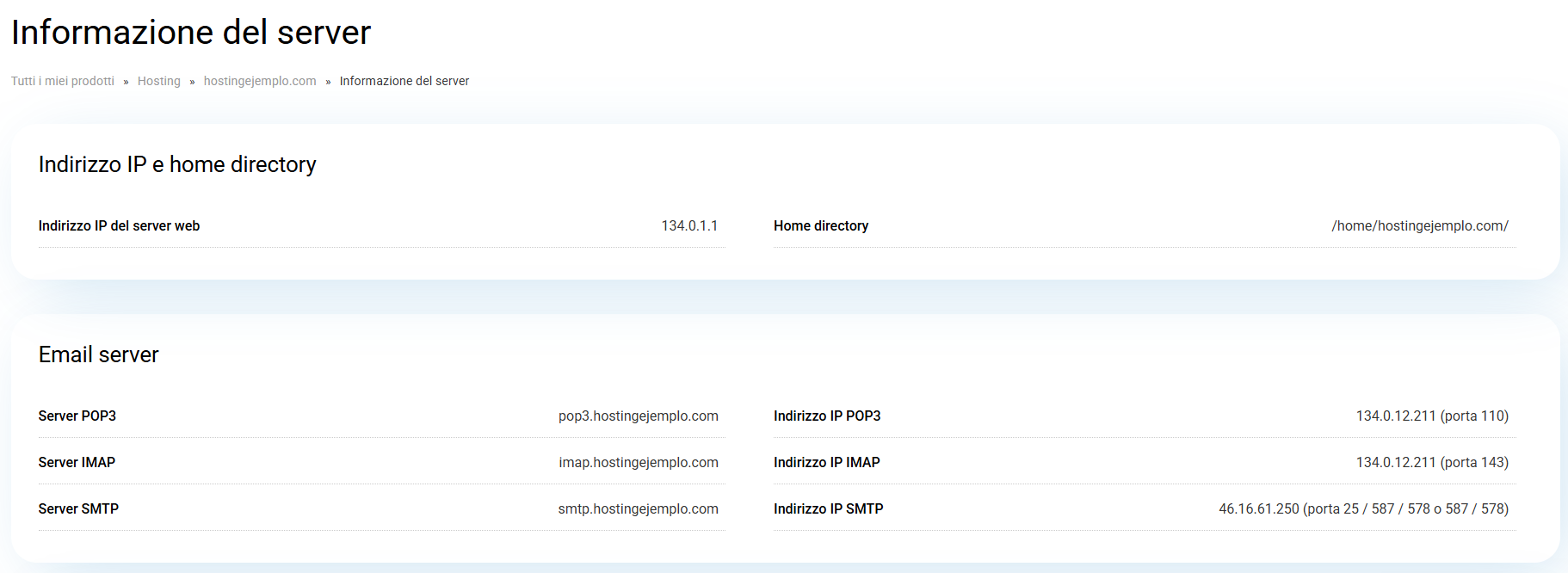Open the Hosting breadcrumb link

tap(159, 81)
